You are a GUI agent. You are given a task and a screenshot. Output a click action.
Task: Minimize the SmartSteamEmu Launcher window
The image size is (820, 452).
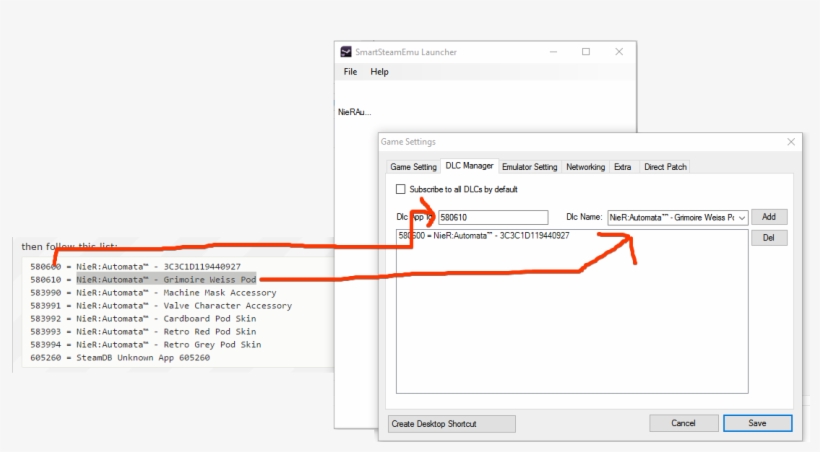(x=553, y=52)
